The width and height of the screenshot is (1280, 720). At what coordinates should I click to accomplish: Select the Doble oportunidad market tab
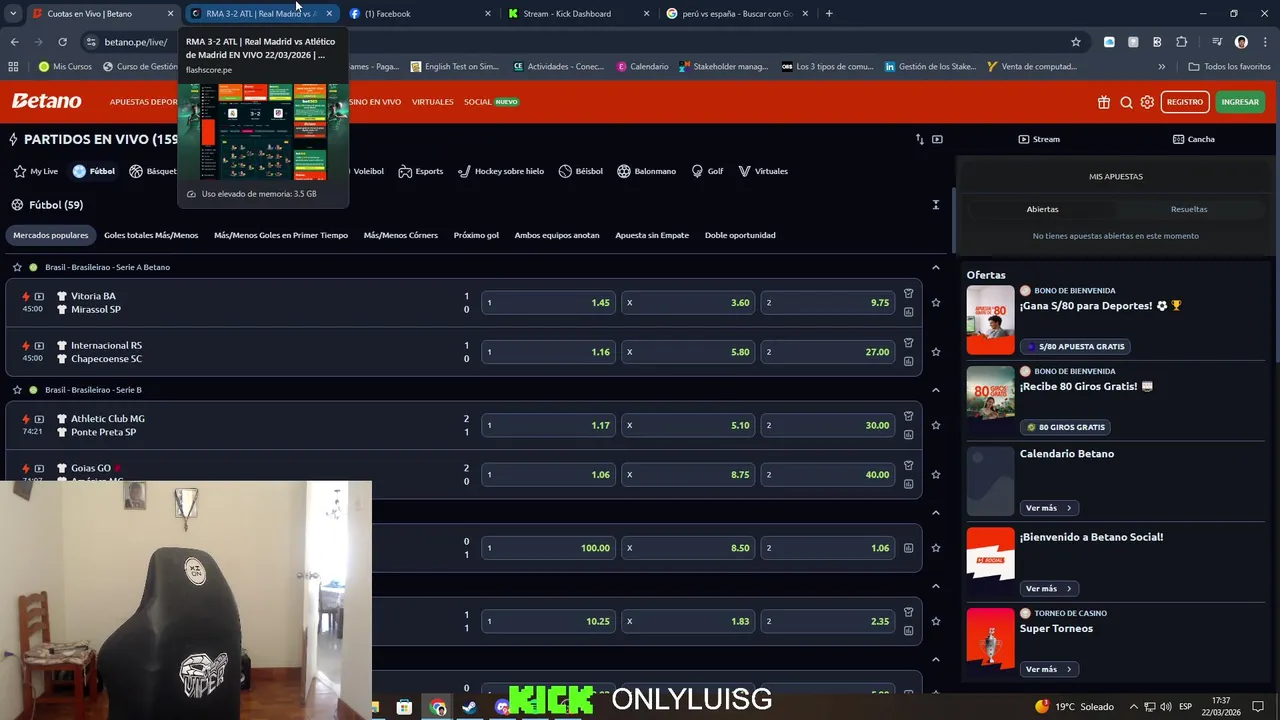pos(740,235)
